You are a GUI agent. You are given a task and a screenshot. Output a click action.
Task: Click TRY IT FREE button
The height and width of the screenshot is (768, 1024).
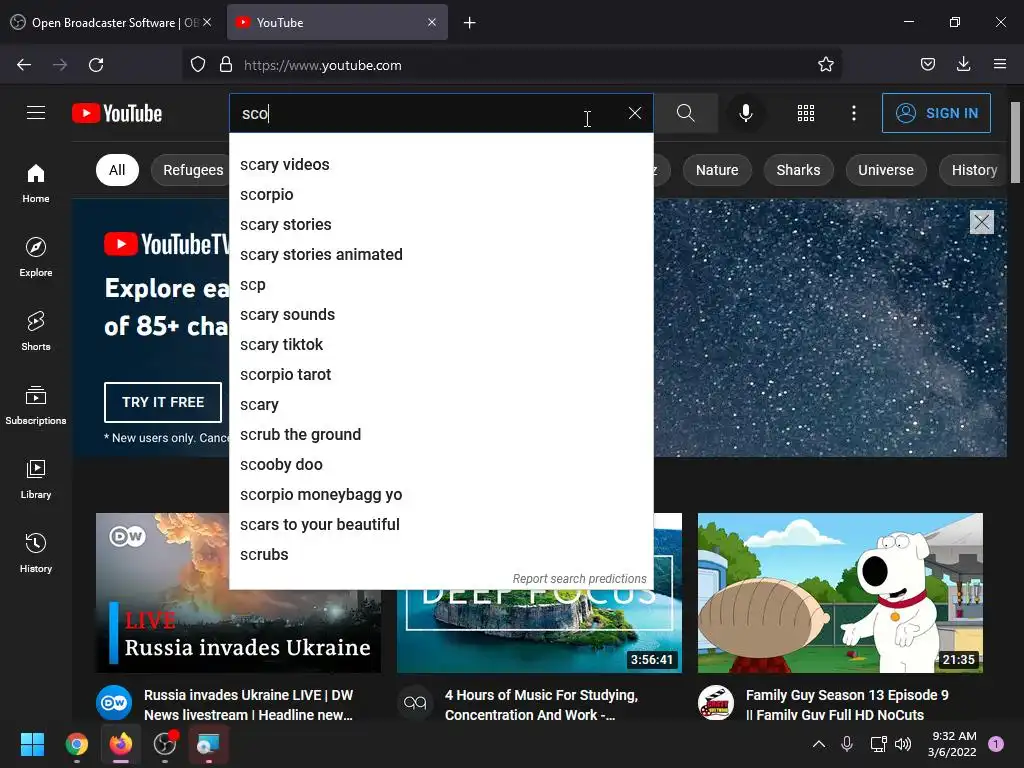(163, 402)
